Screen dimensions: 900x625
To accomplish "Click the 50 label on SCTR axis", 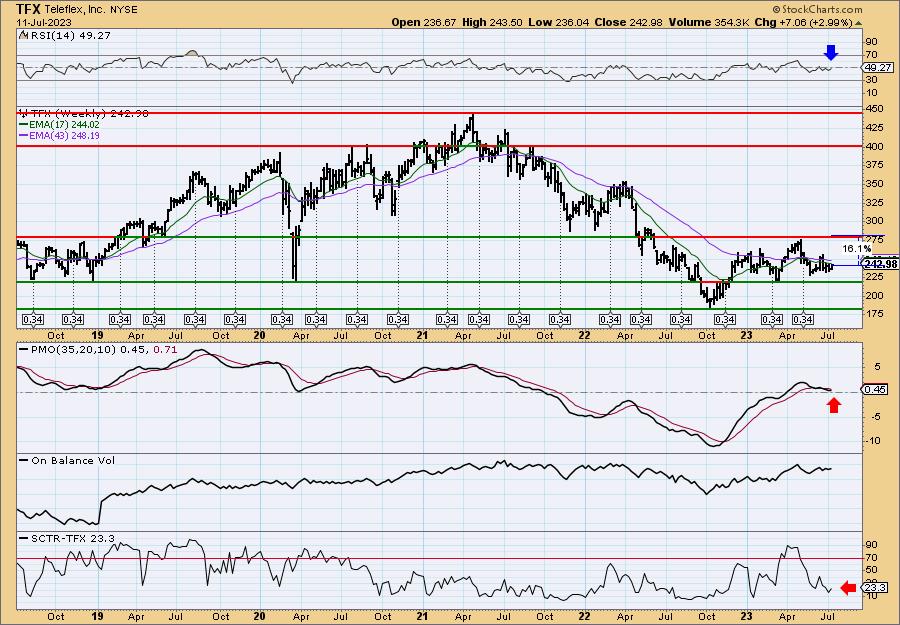I will click(x=871, y=570).
